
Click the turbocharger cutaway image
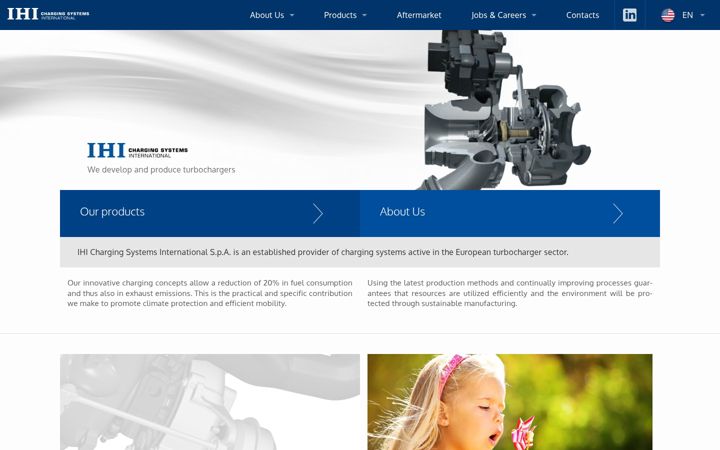point(504,110)
